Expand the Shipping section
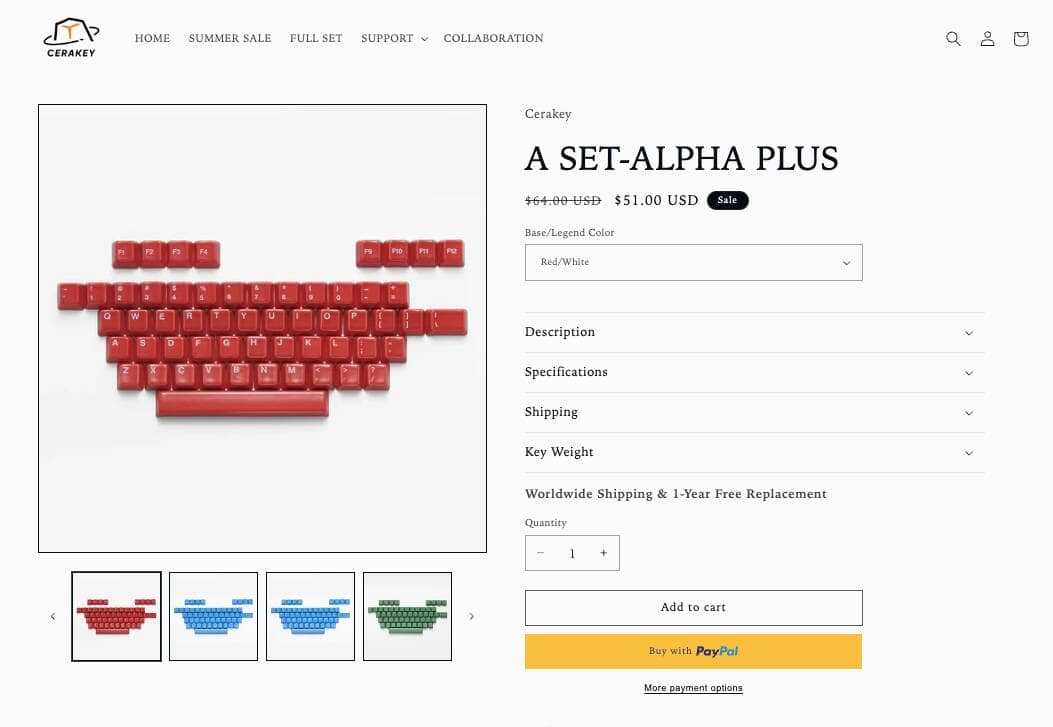Screen dimensions: 1053x727 (x=754, y=412)
